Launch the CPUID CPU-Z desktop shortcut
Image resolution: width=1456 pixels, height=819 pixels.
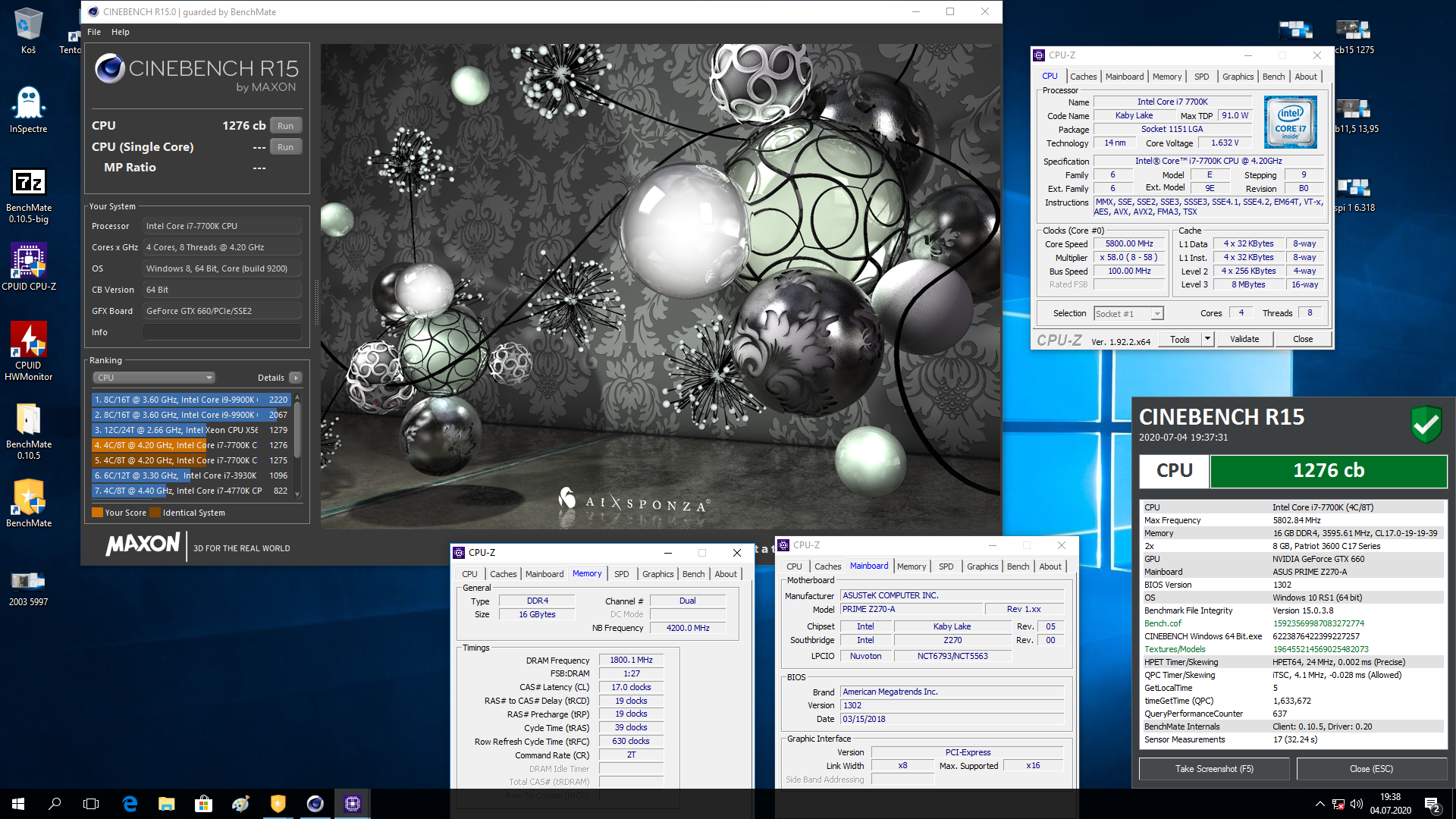(29, 266)
